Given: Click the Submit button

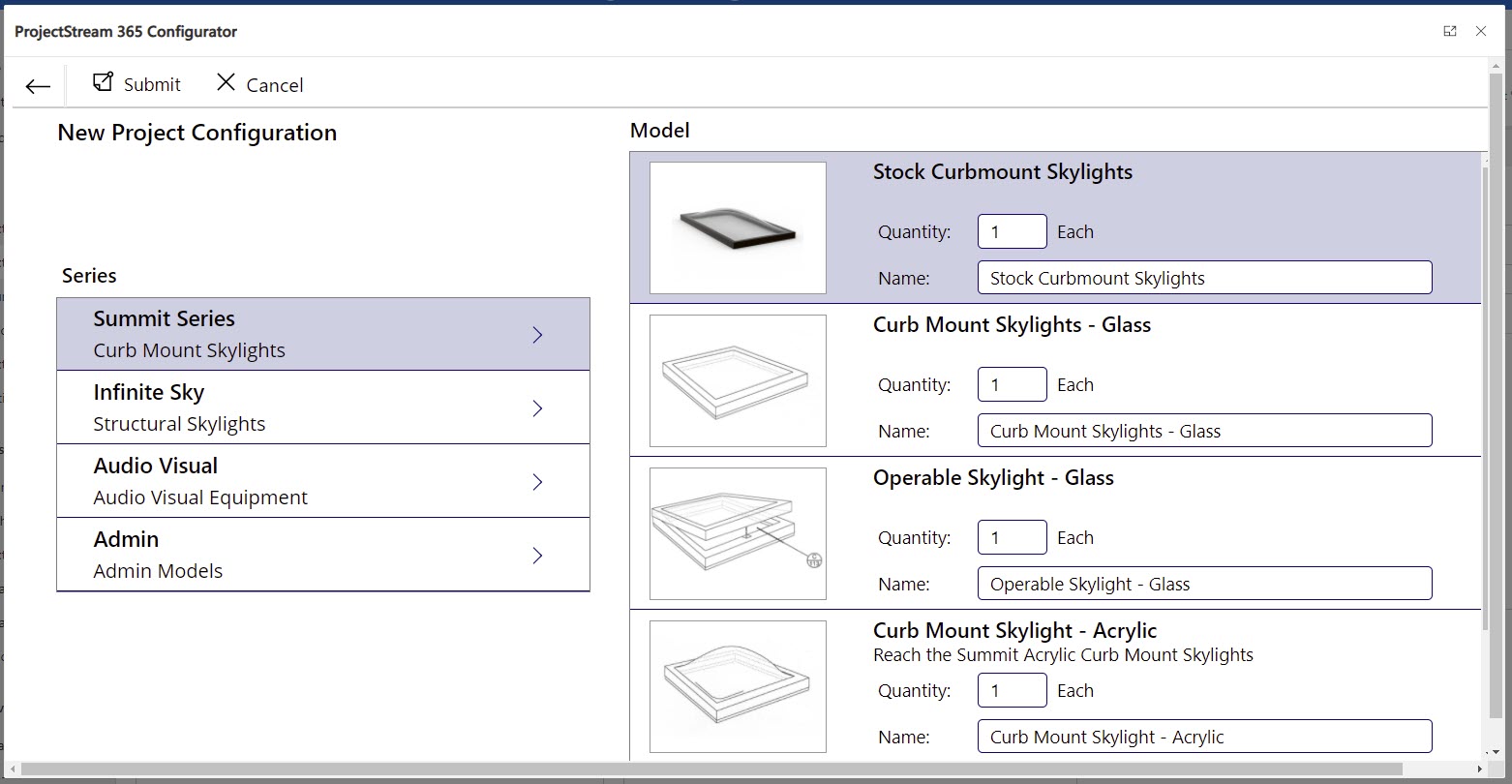Looking at the screenshot, I should [x=136, y=84].
